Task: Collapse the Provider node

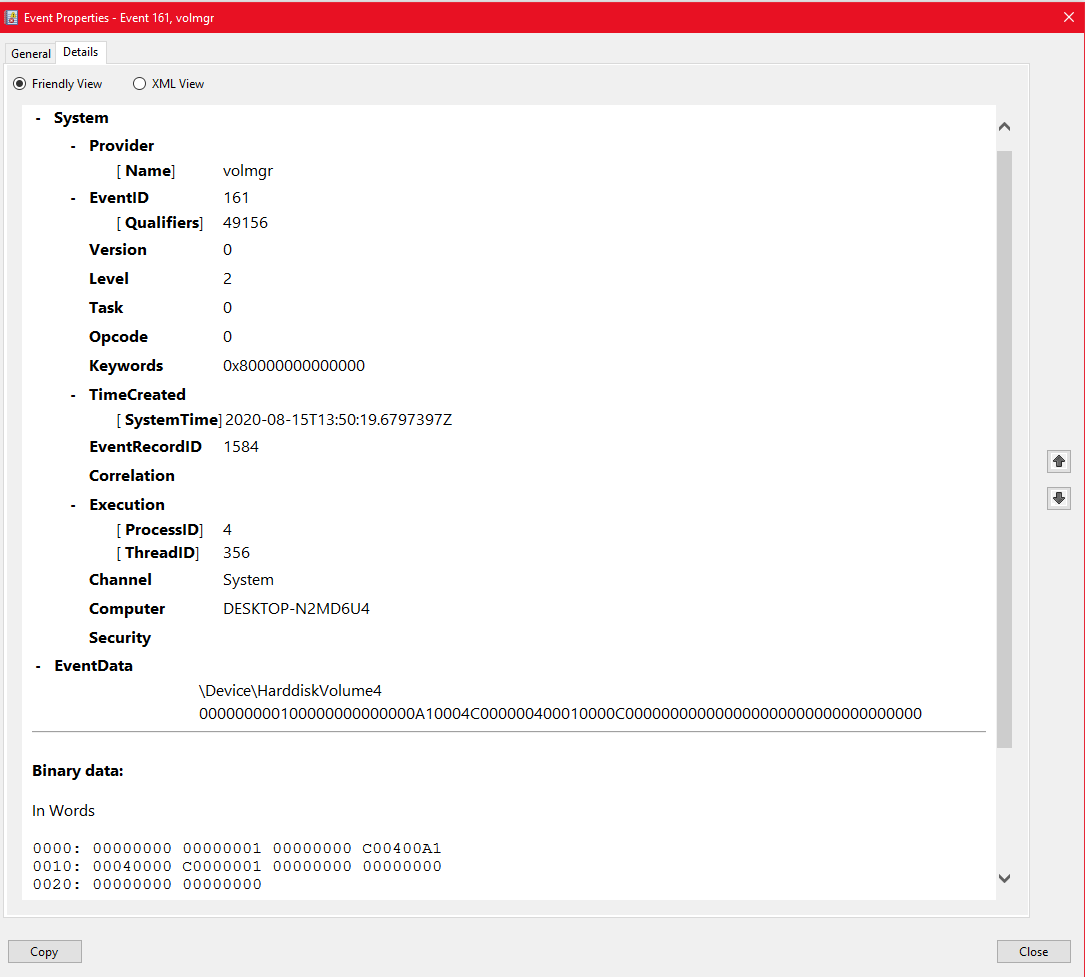Action: tap(73, 146)
